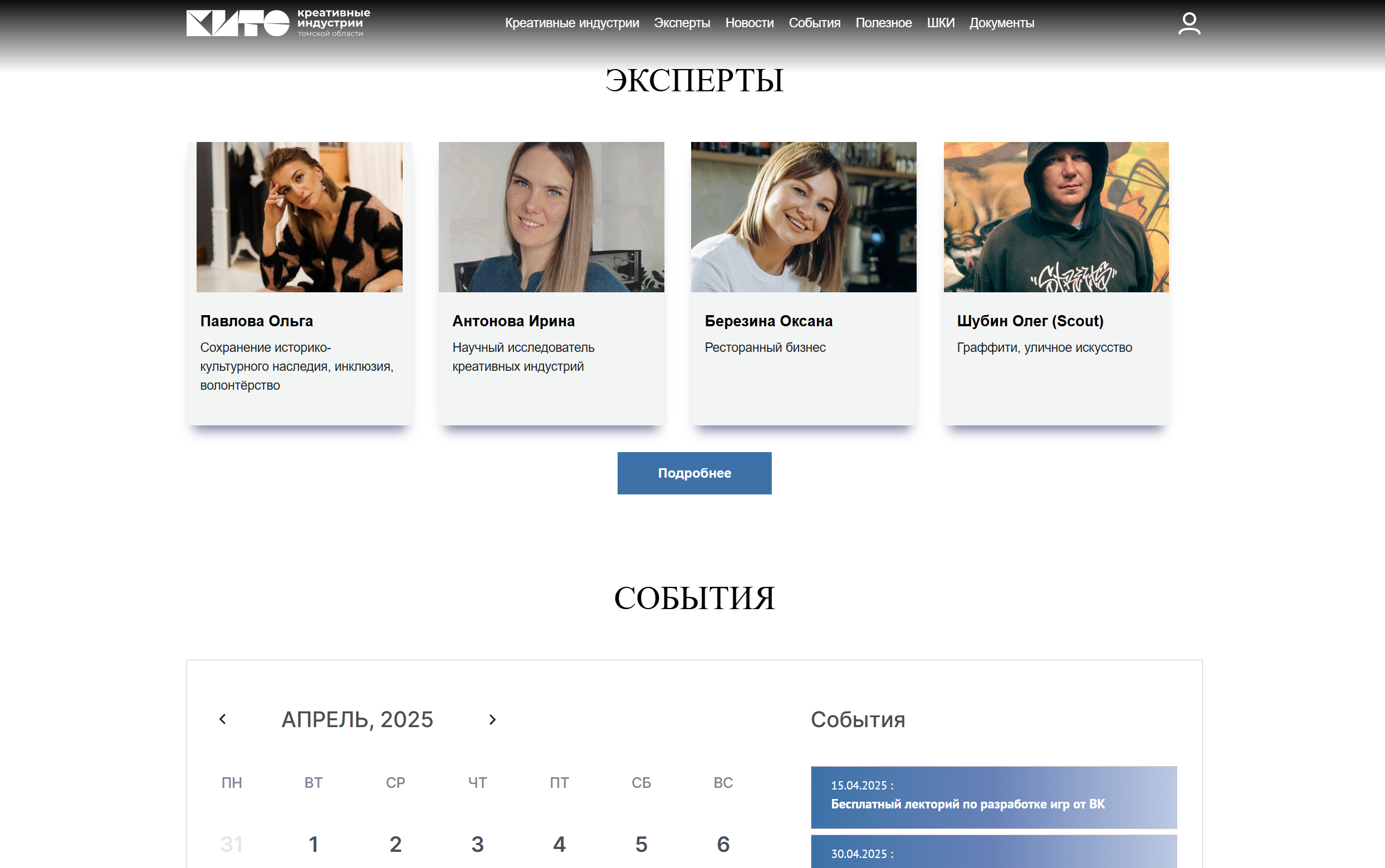This screenshot has height=868, width=1385.
Task: Open Антонова Ирина expert photo
Action: (x=551, y=217)
